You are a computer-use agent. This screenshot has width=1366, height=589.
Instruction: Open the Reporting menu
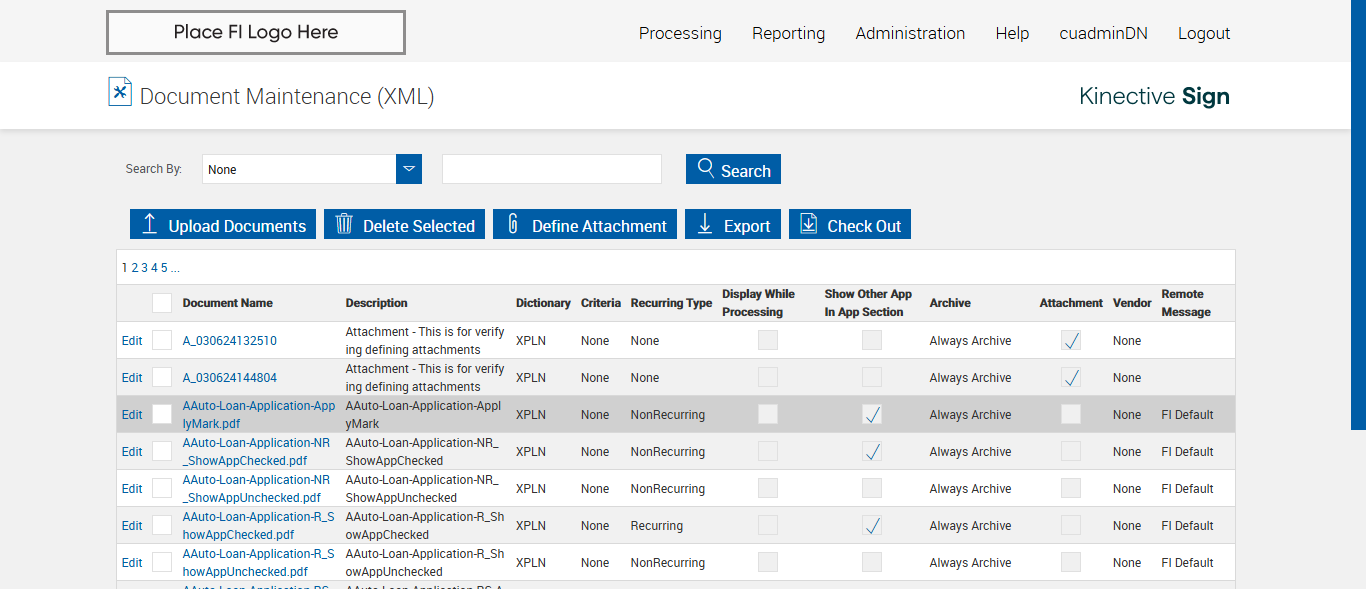point(788,33)
